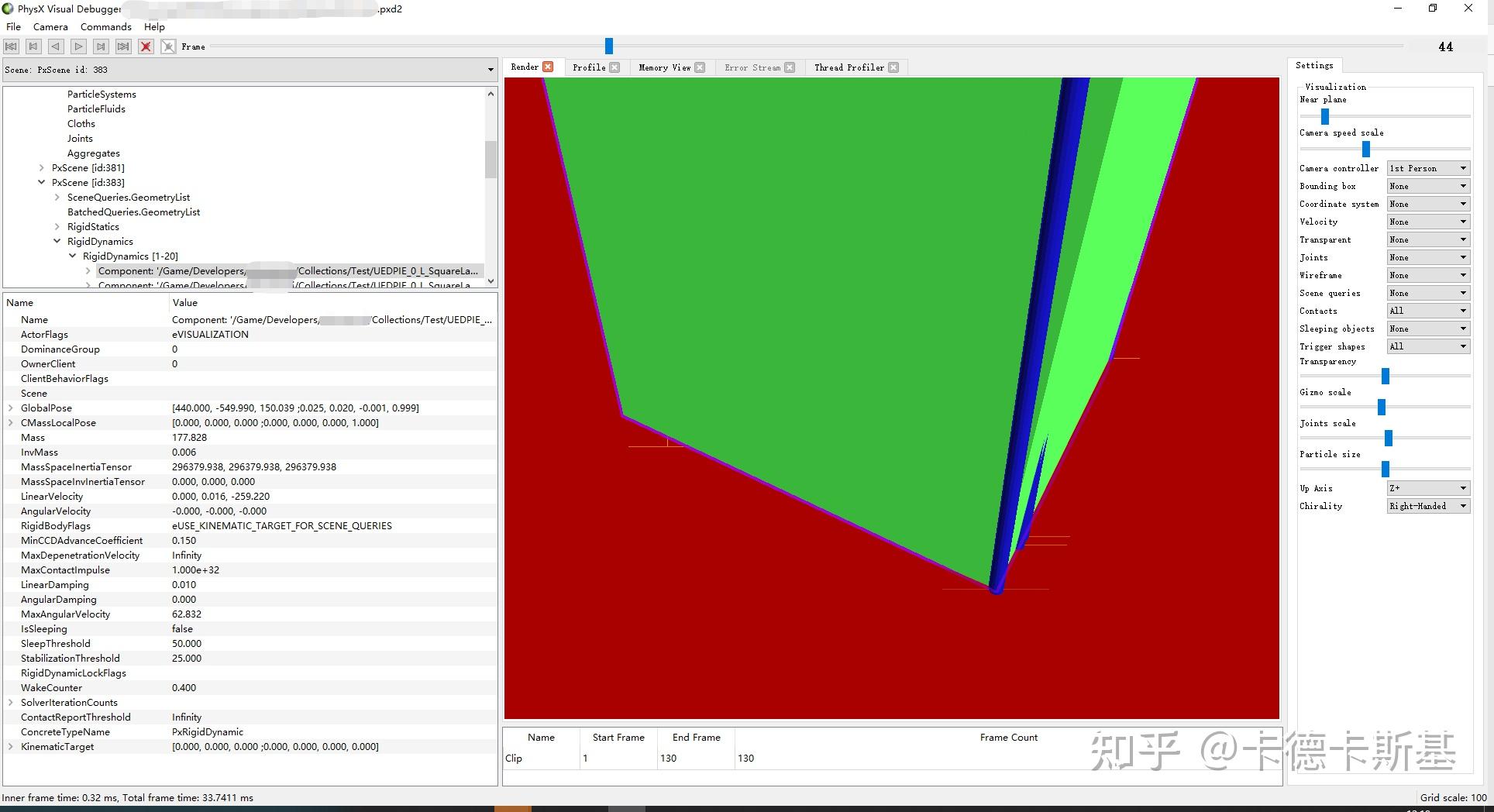Viewport: 1494px width, 812px height.
Task: Expand the KinematicTarget property row
Action: coord(10,747)
